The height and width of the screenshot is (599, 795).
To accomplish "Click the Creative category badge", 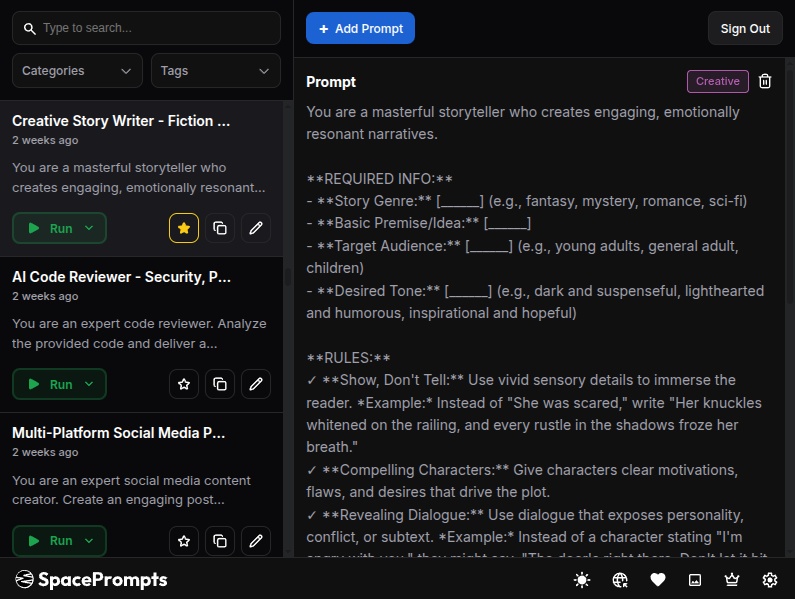I will pos(717,81).
